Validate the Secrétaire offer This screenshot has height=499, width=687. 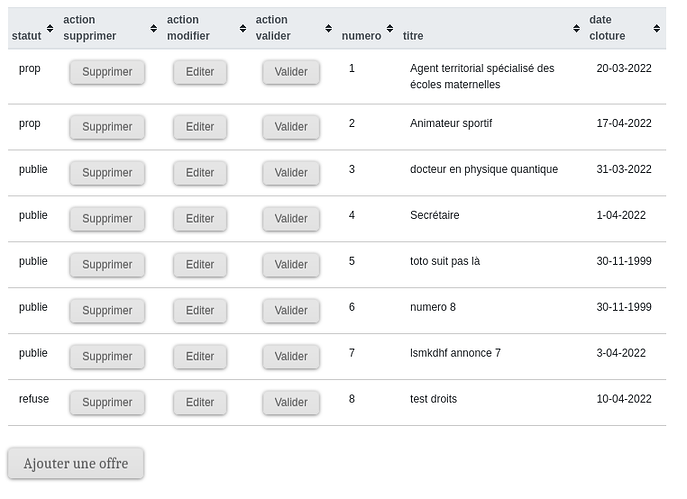tap(291, 219)
